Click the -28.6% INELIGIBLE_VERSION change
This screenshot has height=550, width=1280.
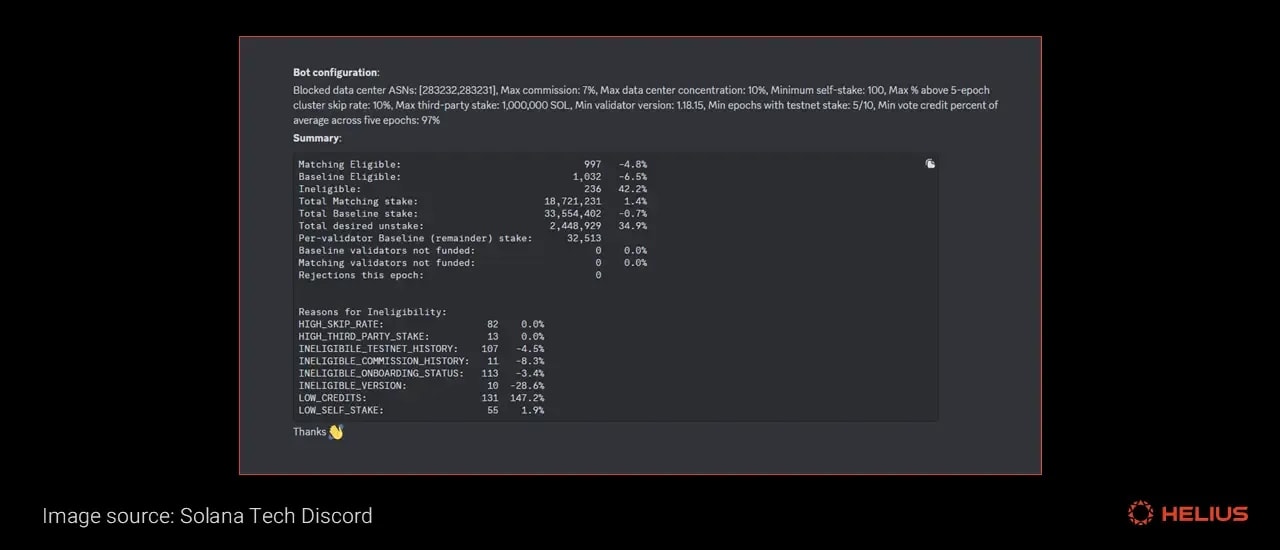point(527,386)
